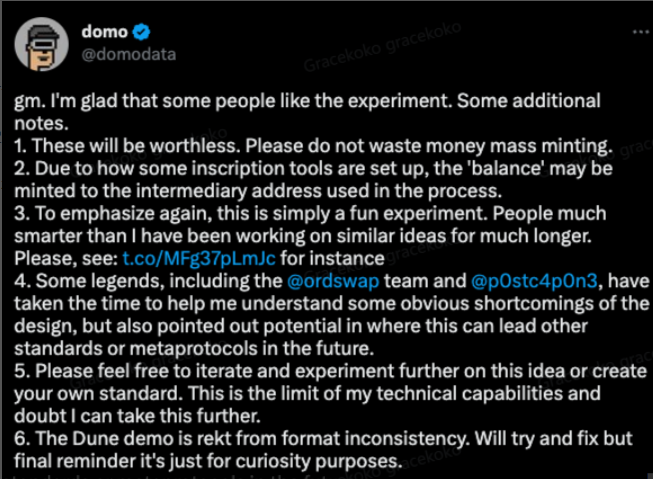The image size is (653, 479).
Task: Follow the t.co/MFg37pLmJc link
Action: [199, 259]
